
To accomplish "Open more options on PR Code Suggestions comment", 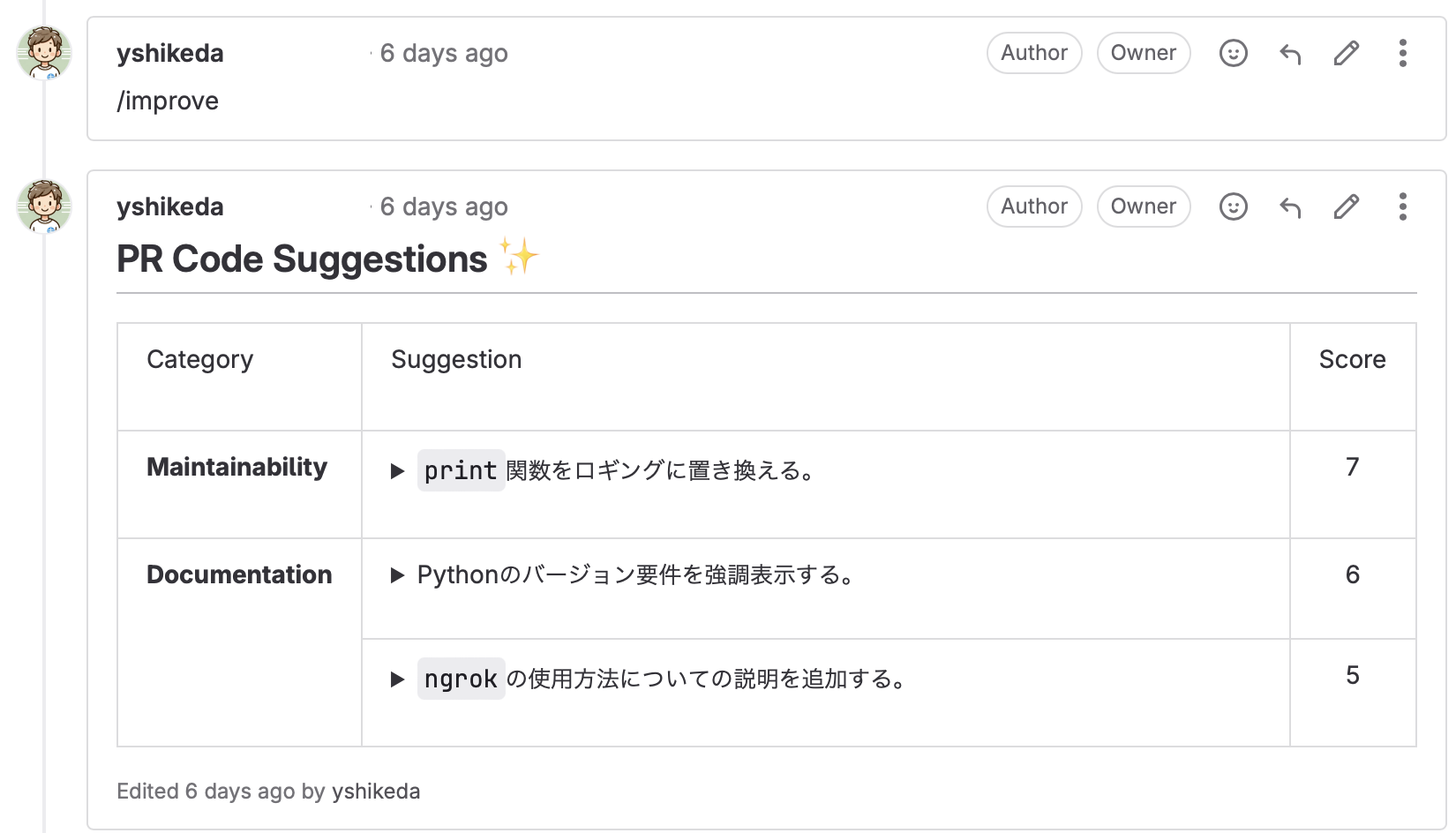I will click(1402, 206).
